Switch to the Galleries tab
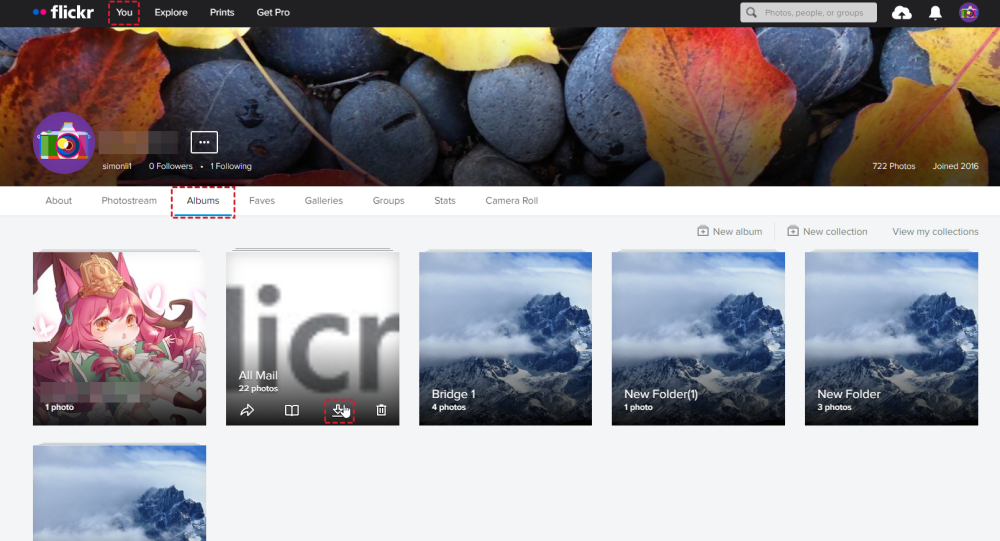Screen dimensions: 1000x541 point(324,200)
